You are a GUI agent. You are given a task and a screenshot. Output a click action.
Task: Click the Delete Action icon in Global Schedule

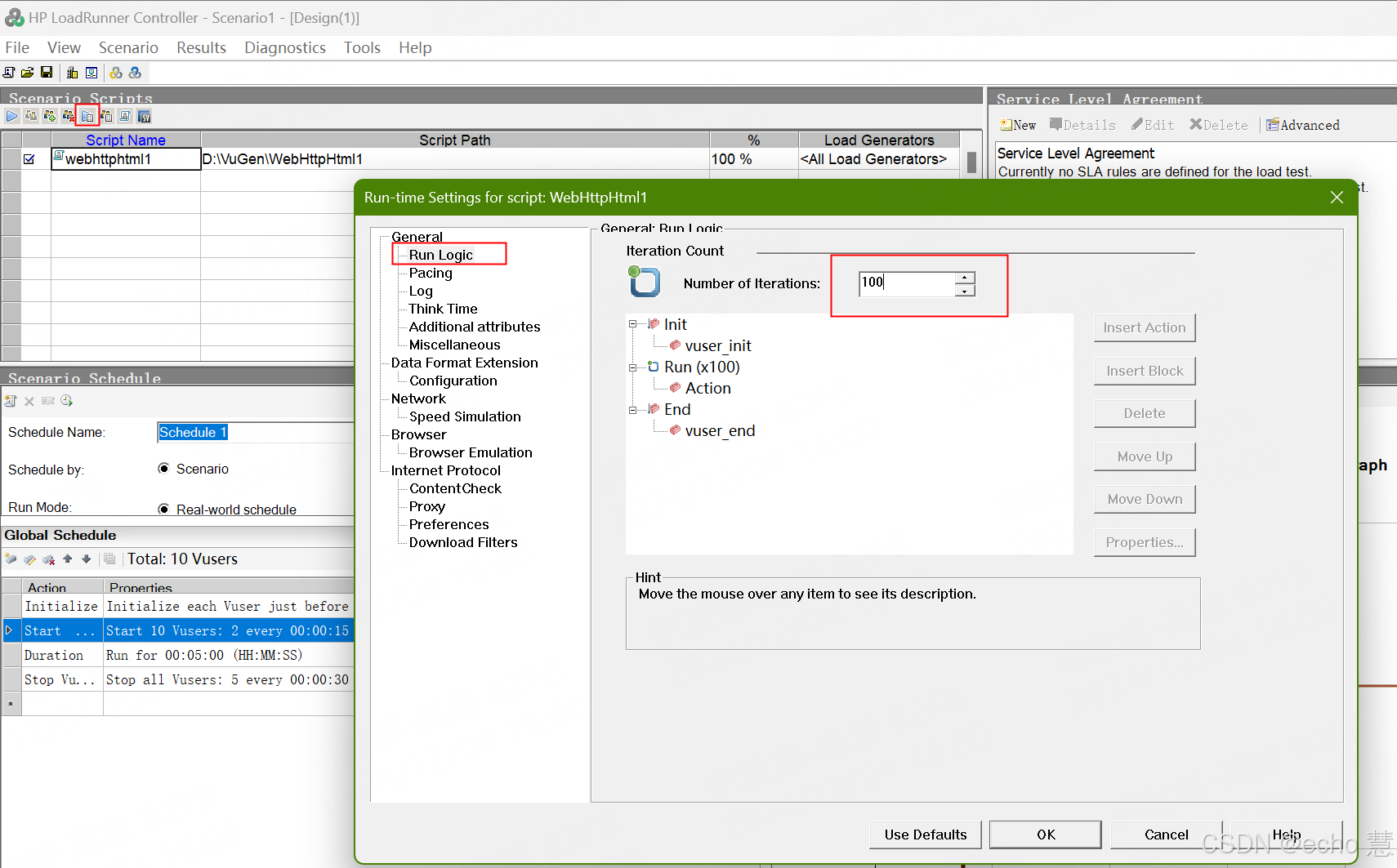[x=48, y=559]
